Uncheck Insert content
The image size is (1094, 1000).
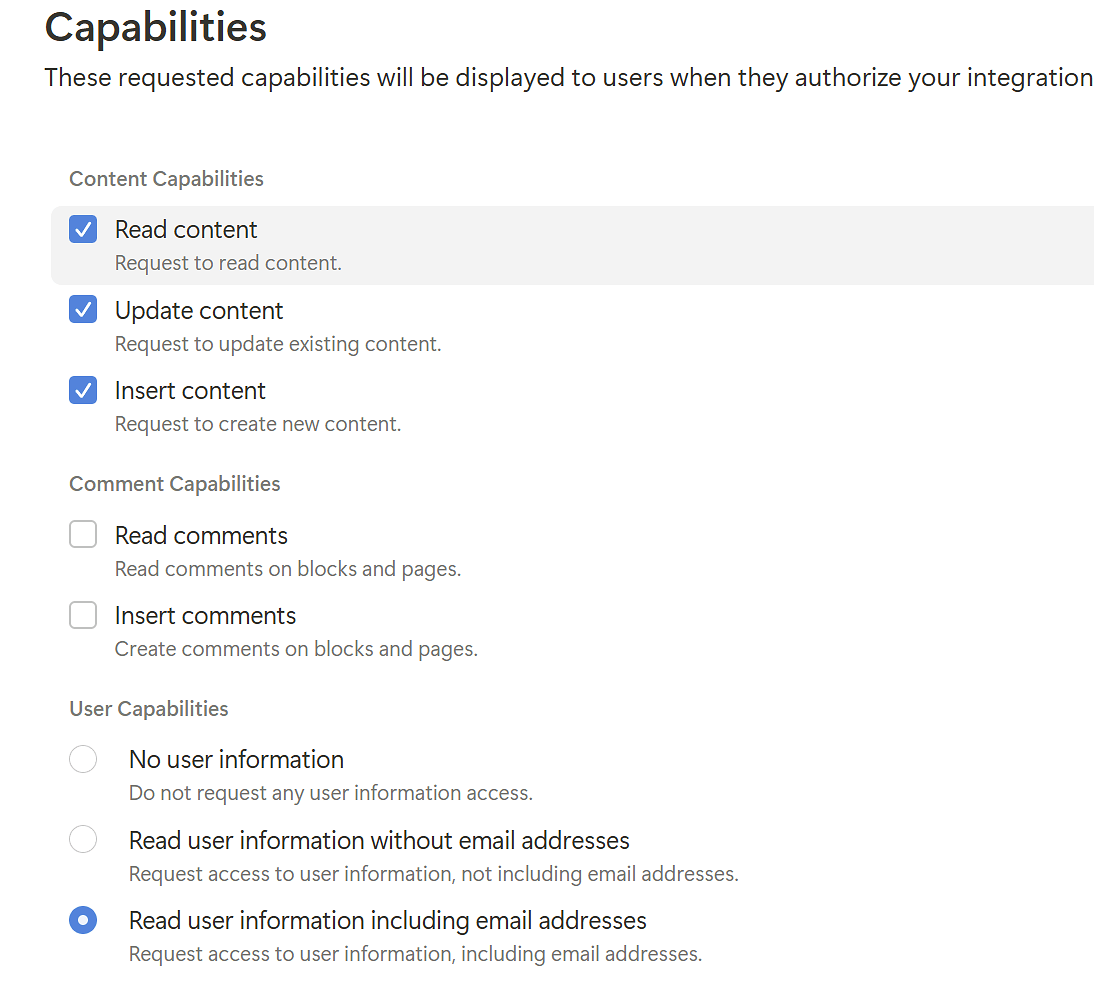click(83, 390)
